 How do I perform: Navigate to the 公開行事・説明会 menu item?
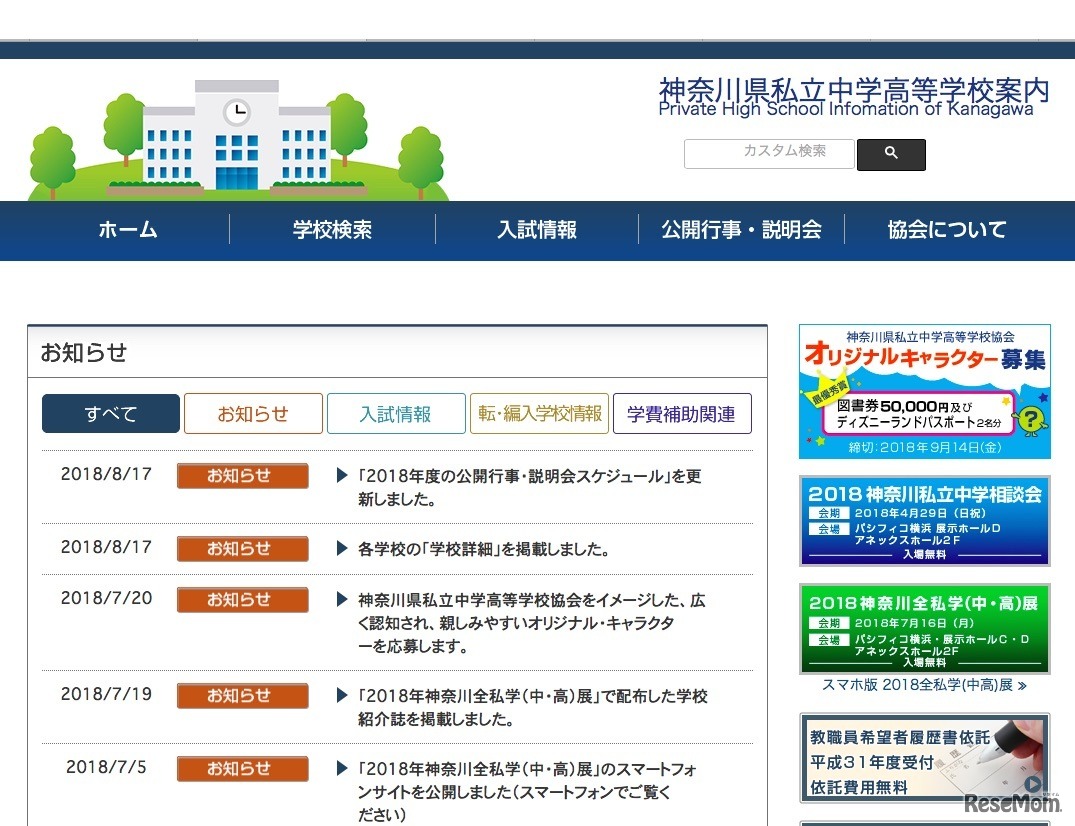point(741,230)
